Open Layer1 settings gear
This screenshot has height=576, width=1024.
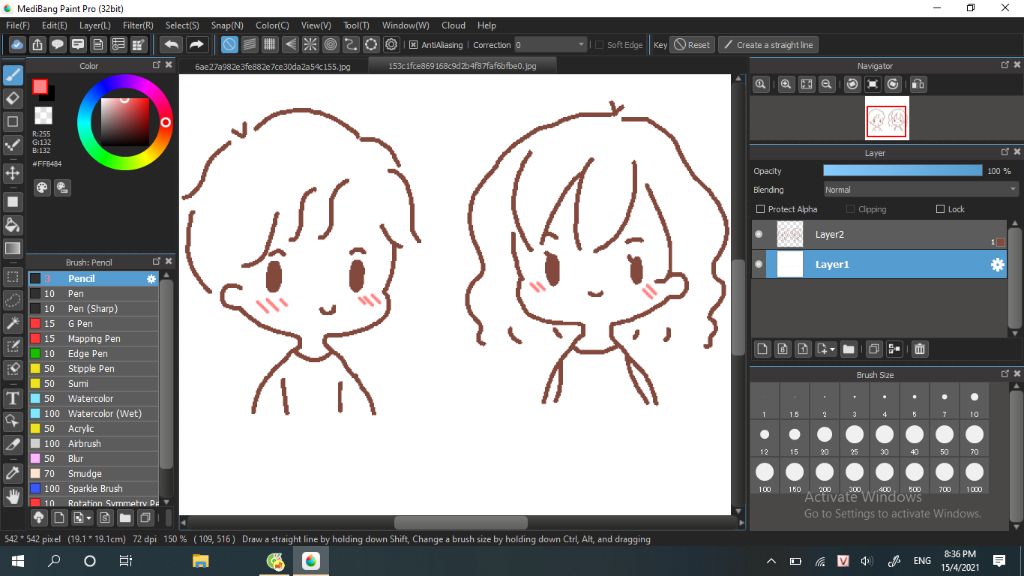tap(997, 264)
